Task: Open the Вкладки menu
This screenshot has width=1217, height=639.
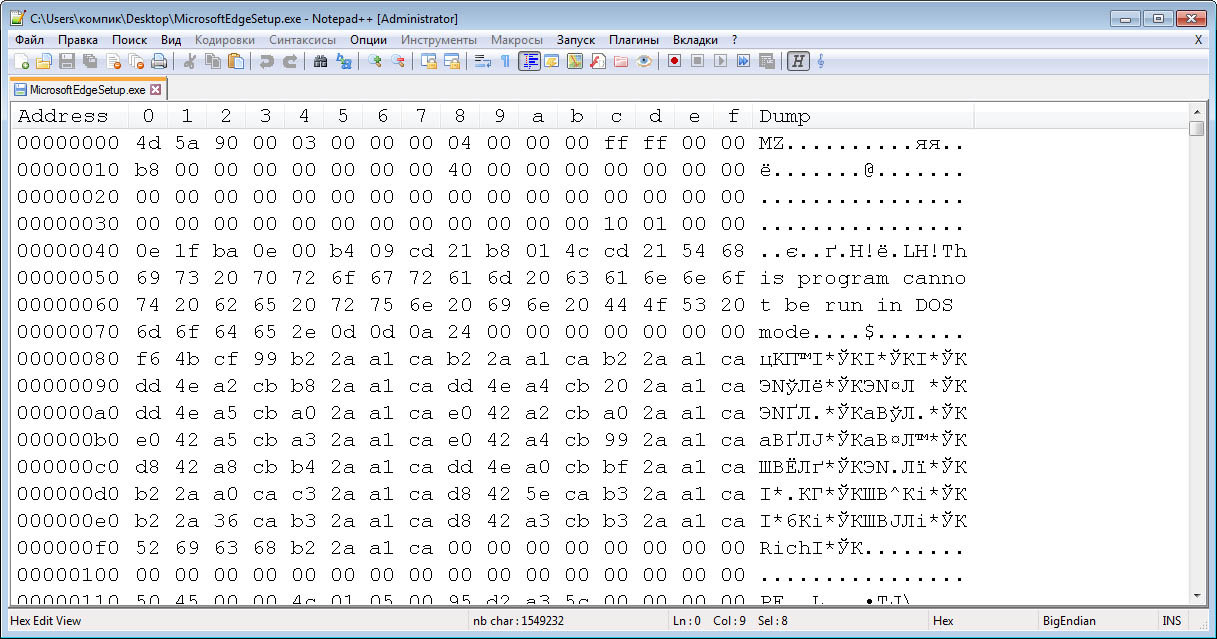Action: point(695,40)
